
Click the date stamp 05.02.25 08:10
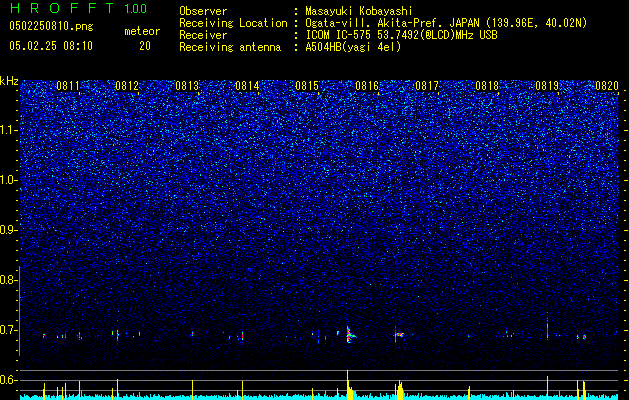click(x=51, y=45)
